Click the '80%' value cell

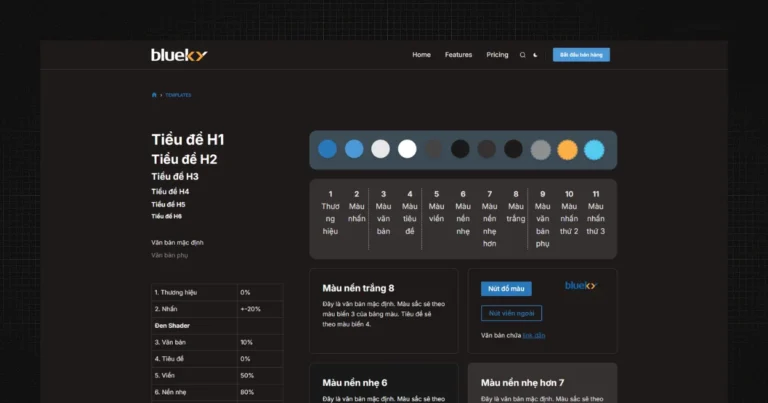coord(260,392)
